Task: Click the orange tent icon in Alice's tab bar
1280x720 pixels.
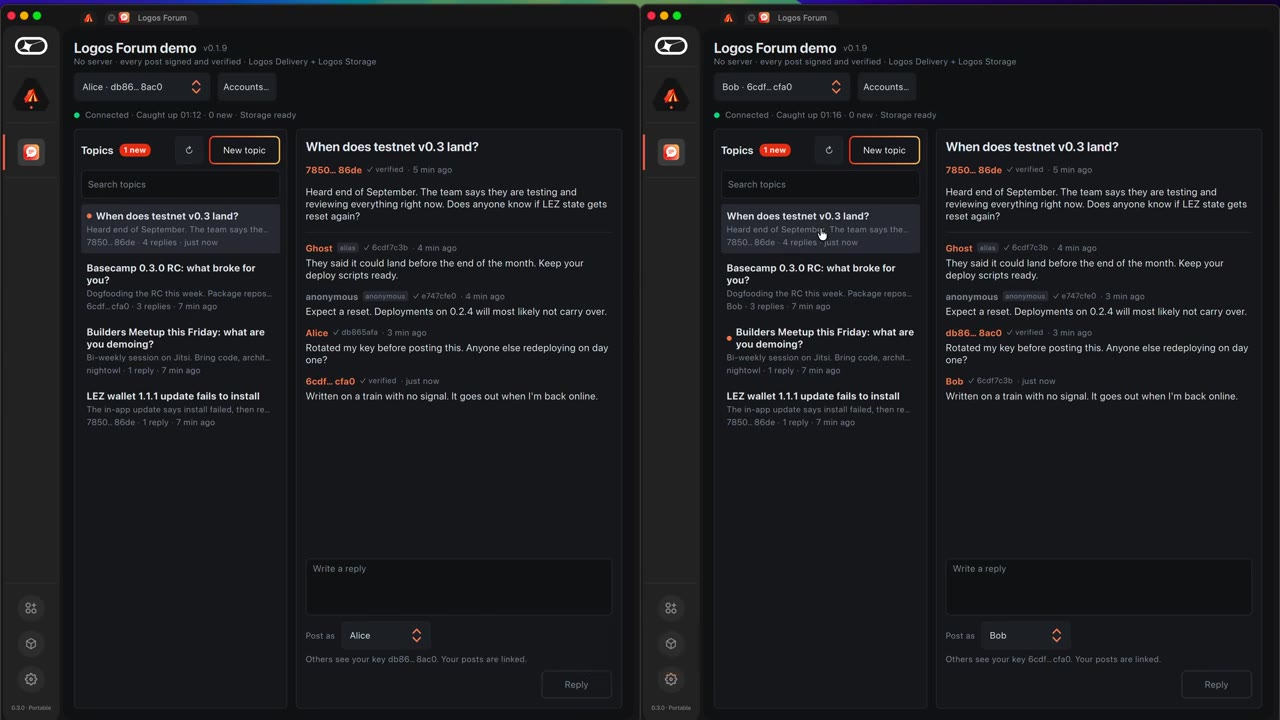Action: pyautogui.click(x=88, y=18)
